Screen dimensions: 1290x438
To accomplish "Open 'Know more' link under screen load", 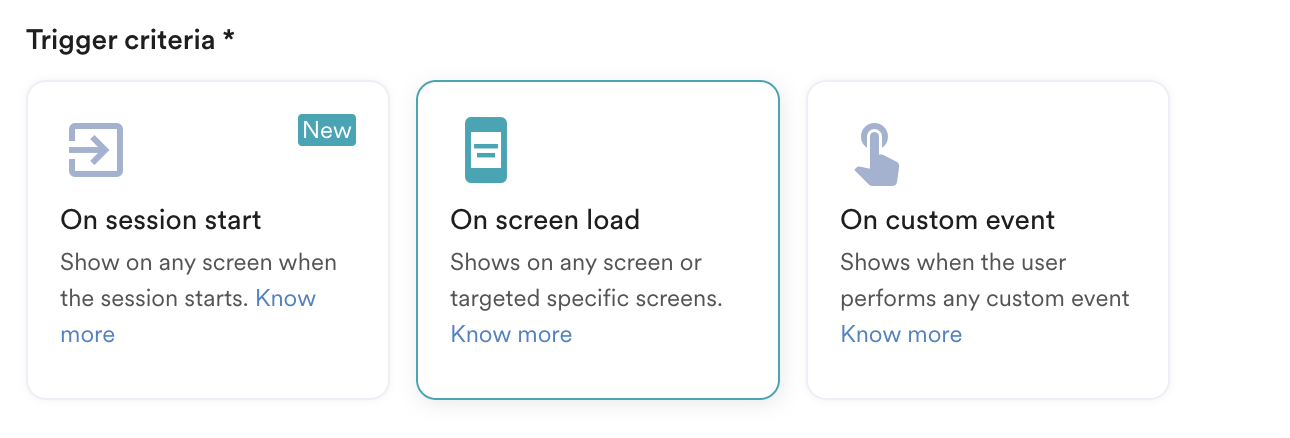I will [x=511, y=334].
